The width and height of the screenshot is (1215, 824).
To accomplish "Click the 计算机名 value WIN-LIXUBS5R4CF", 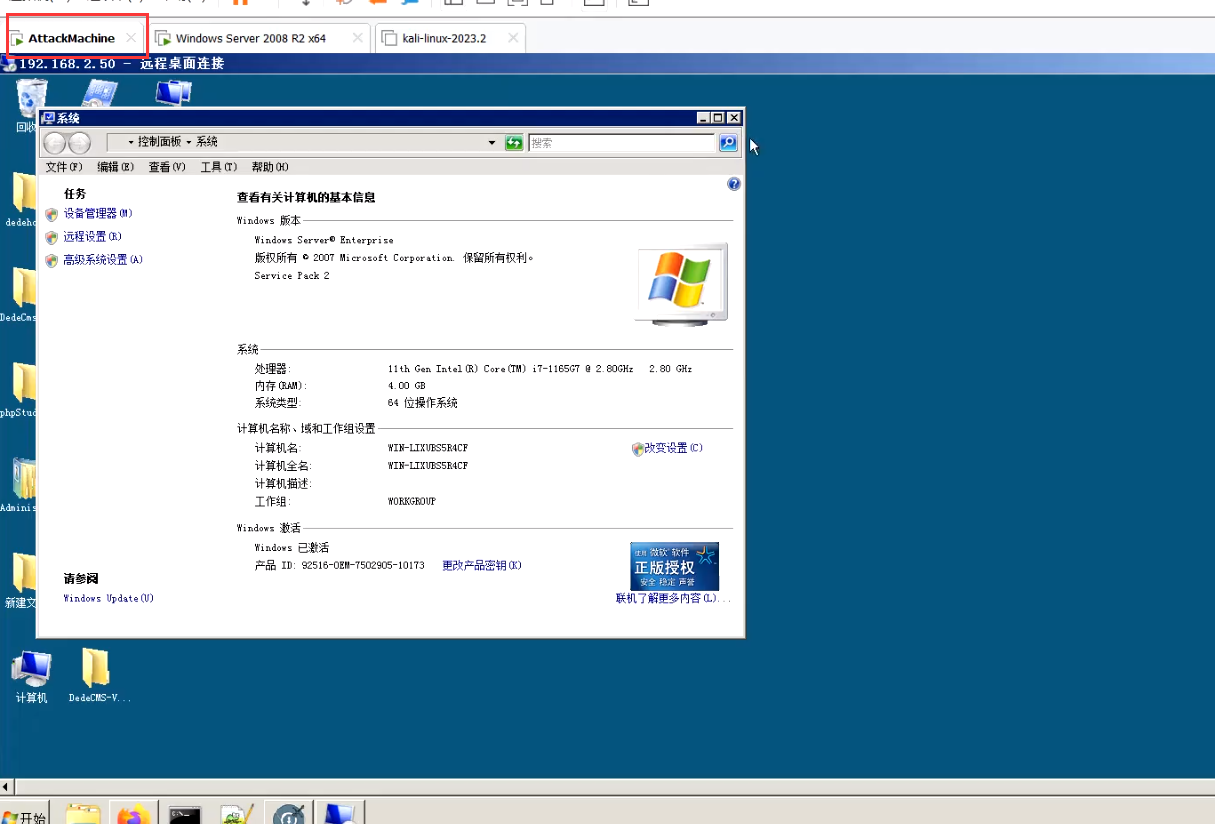I will pos(428,449).
